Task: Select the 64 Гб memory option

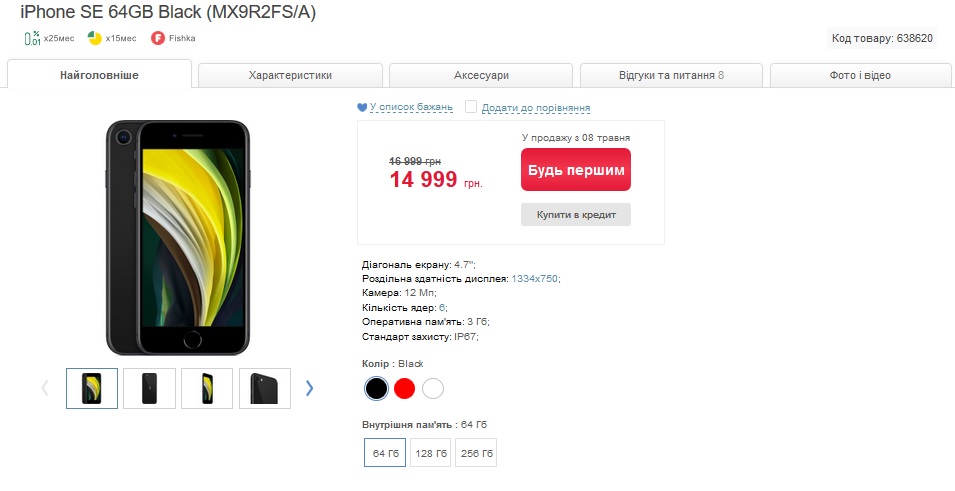Action: pyautogui.click(x=385, y=453)
